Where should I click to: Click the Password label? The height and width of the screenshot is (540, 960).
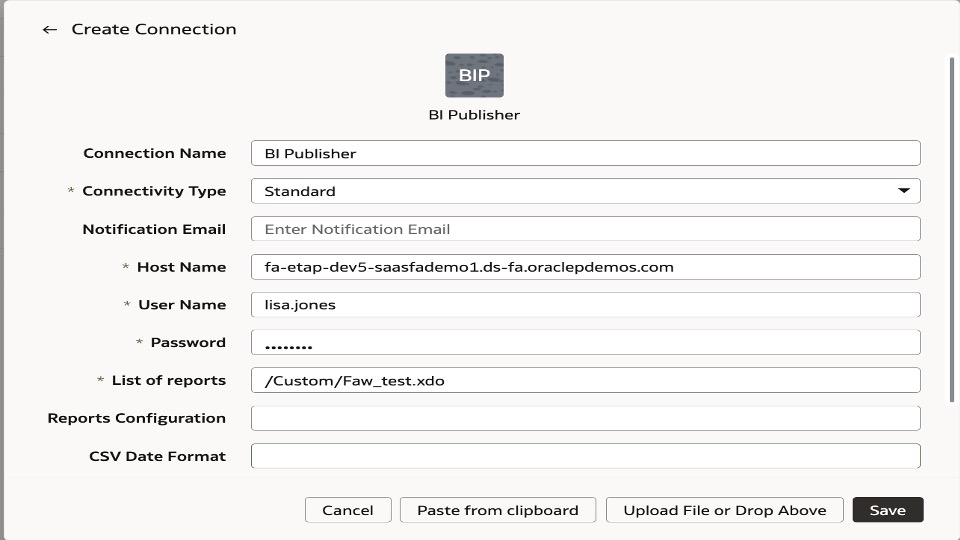point(188,342)
